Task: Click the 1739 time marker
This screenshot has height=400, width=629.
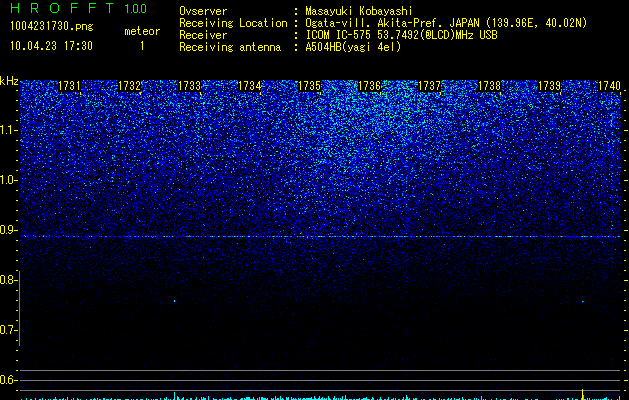Action: point(550,86)
